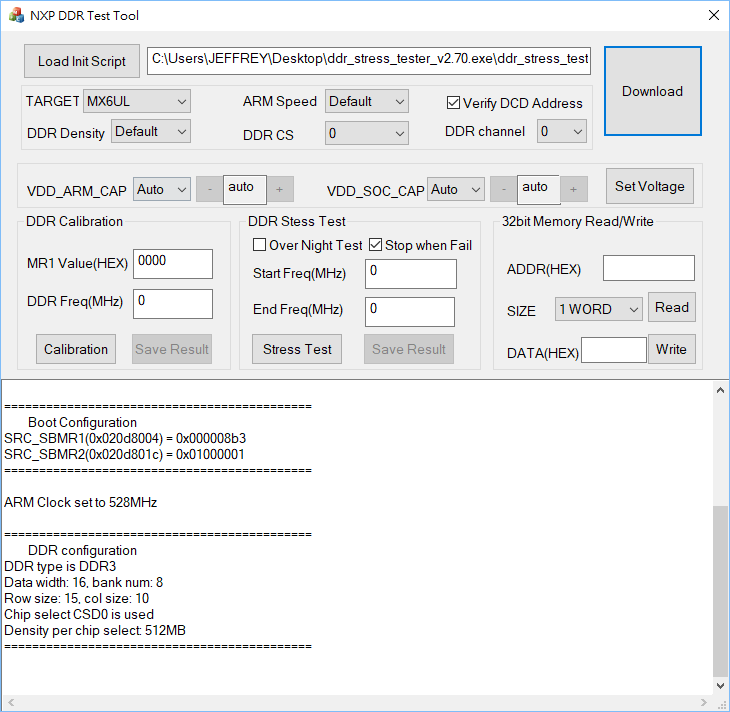
Task: Click the Load Init Script button
Action: 81,61
